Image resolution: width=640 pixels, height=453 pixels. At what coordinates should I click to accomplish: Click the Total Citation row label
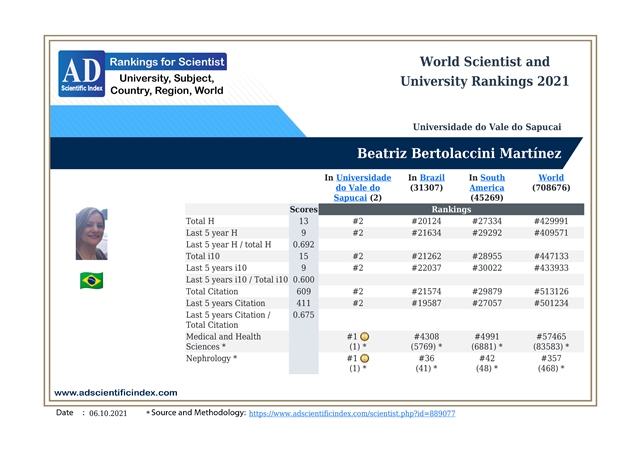click(212, 291)
